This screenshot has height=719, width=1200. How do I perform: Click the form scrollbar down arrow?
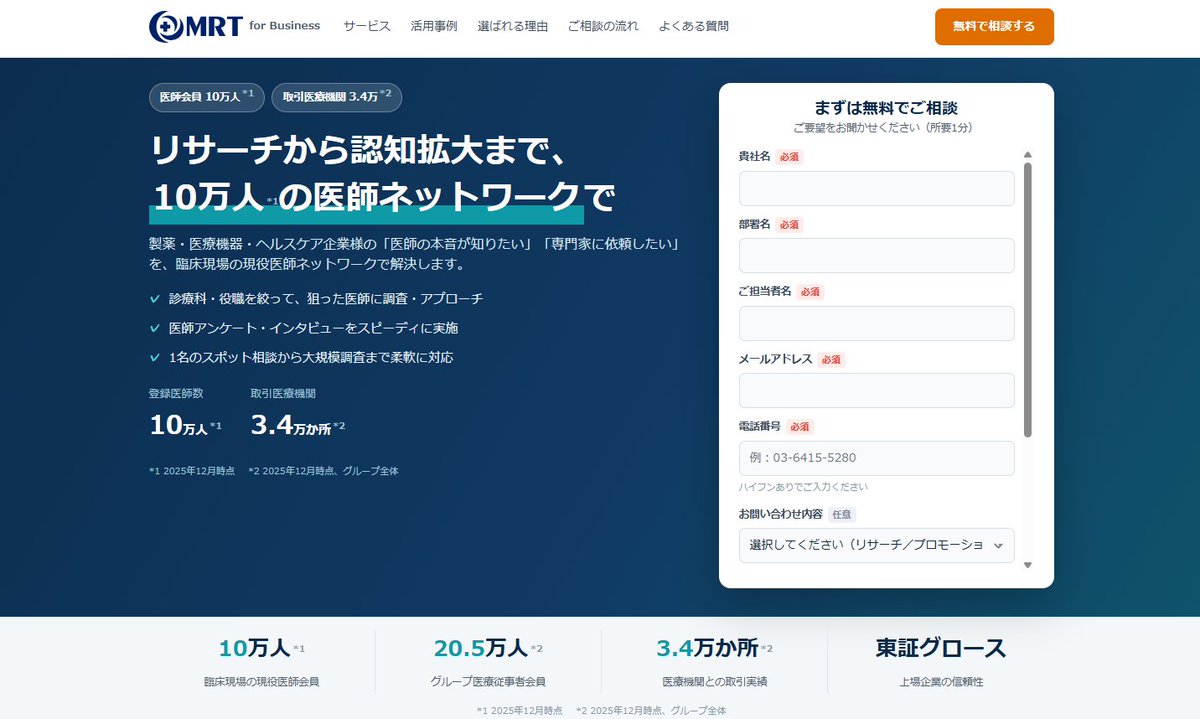[1027, 565]
